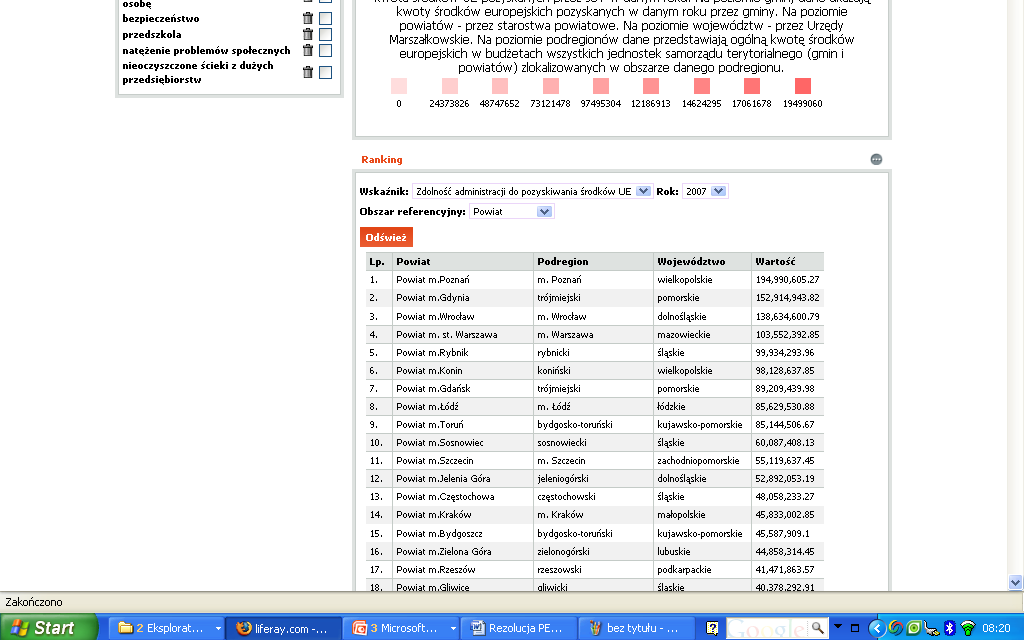Image resolution: width=1024 pixels, height=640 pixels.
Task: Select the Powiat m.Wrocław row name
Action: [435, 316]
